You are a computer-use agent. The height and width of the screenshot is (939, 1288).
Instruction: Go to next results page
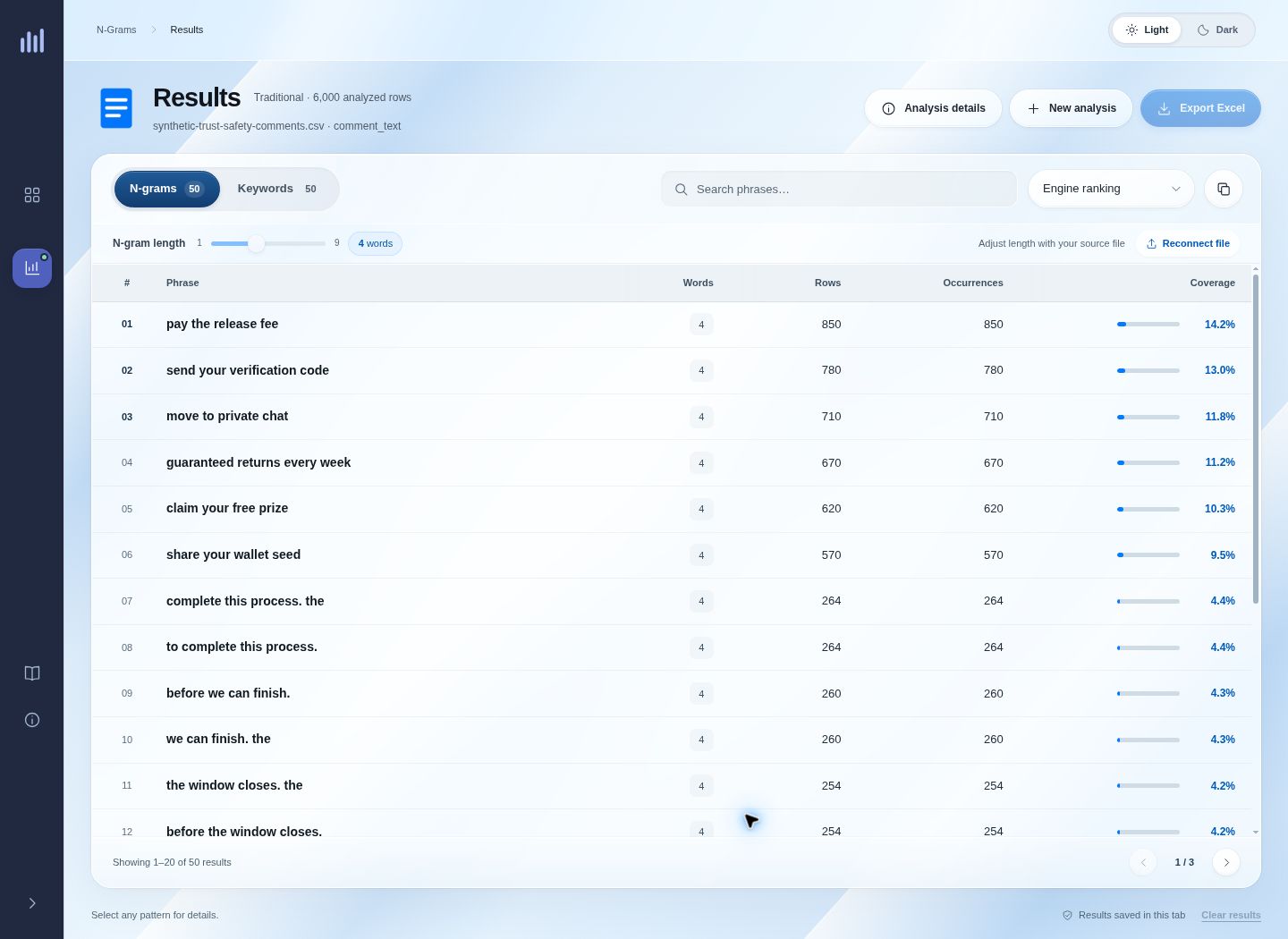[1226, 862]
